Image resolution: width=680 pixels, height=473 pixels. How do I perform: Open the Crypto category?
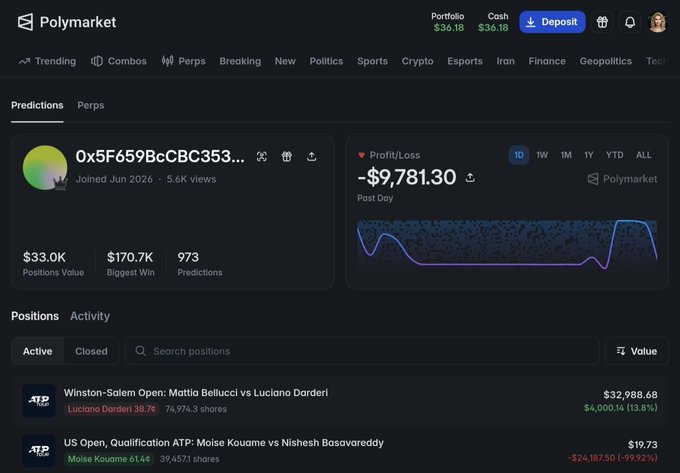417,61
